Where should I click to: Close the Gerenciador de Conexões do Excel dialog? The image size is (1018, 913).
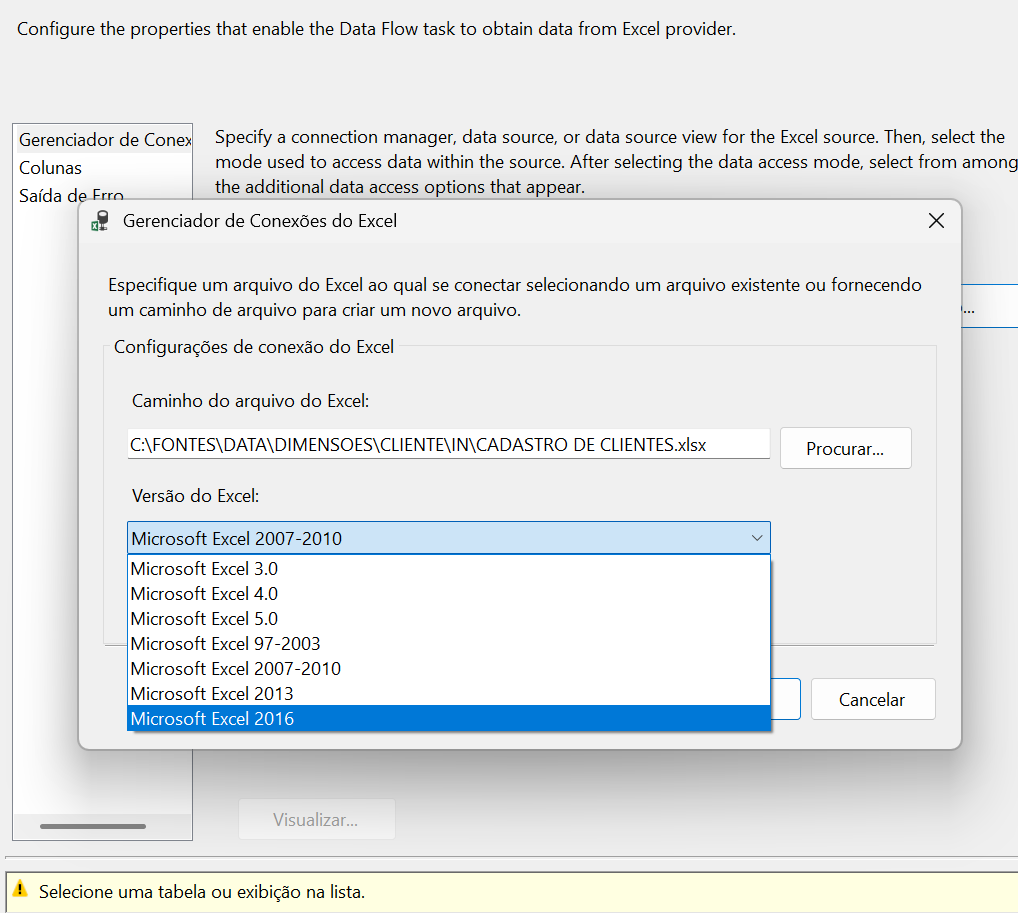pos(936,221)
